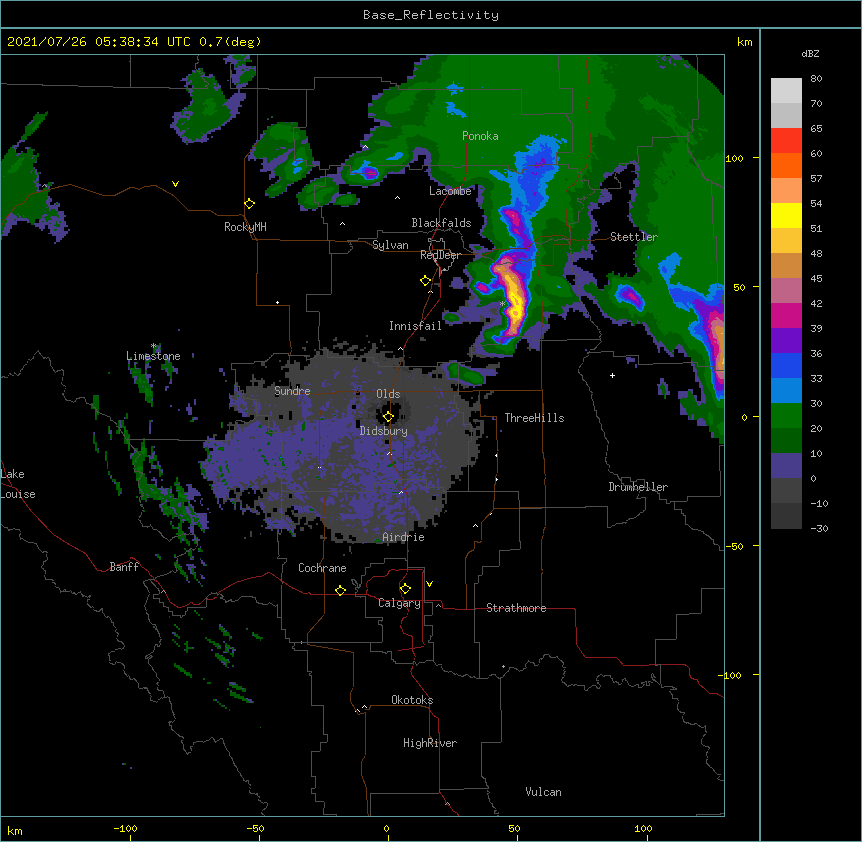Click the Sundre city label
The image size is (862, 842).
click(x=292, y=391)
